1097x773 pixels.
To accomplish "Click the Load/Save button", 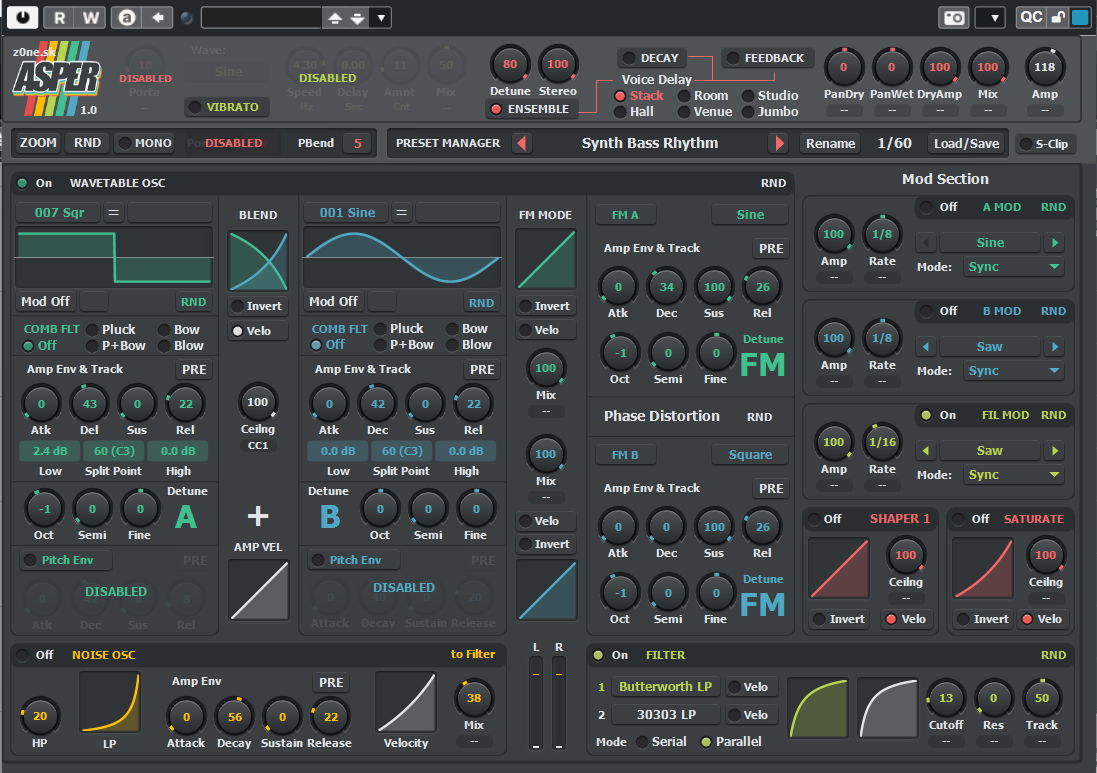I will click(966, 143).
